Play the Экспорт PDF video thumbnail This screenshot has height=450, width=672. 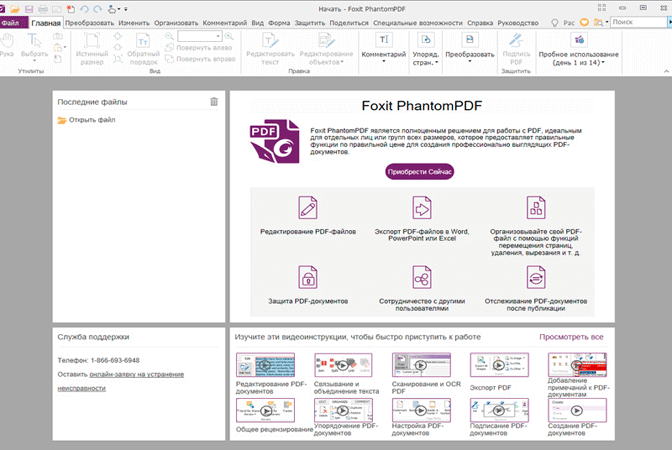coord(489,365)
